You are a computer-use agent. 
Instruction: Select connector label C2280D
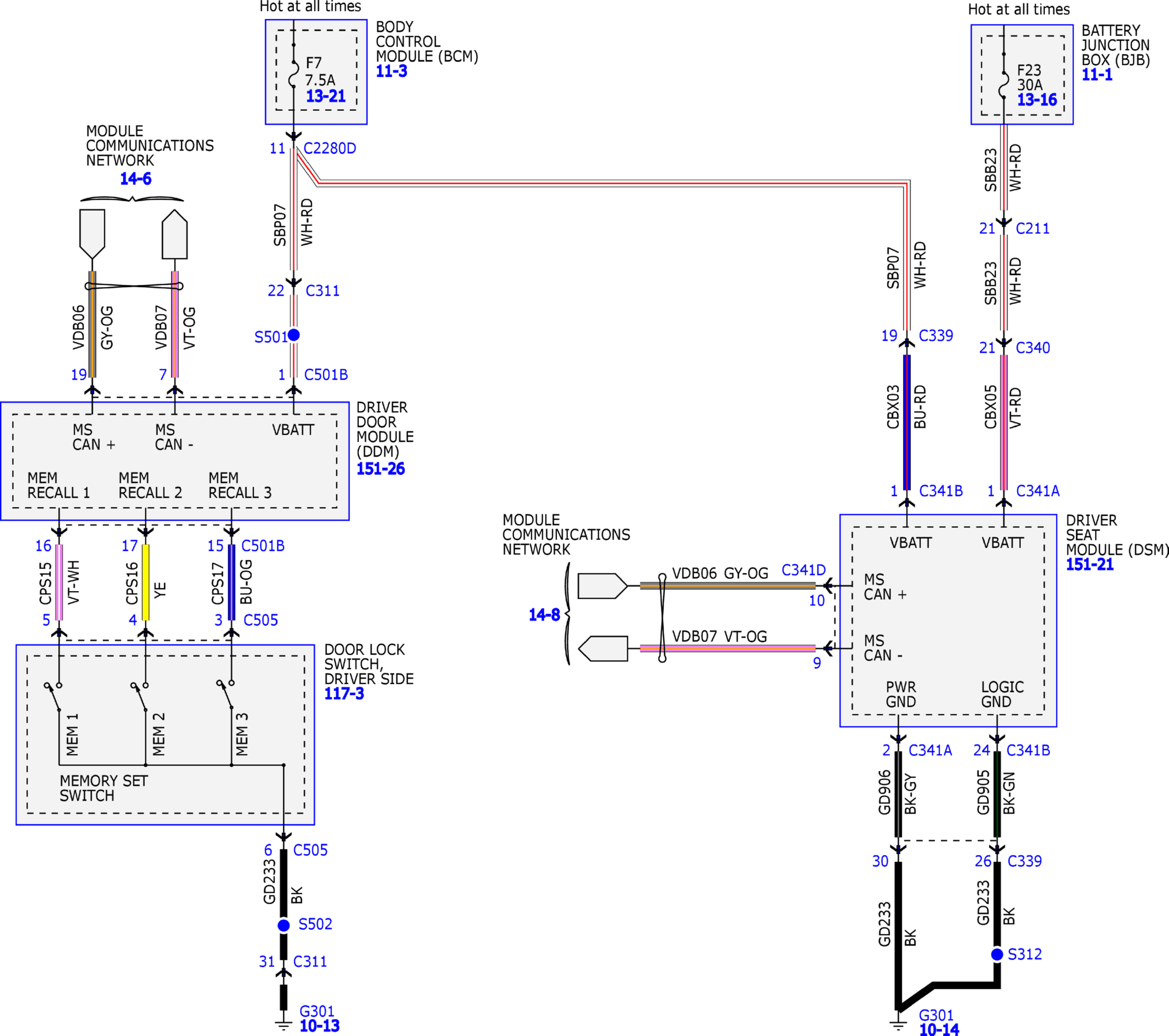tap(329, 149)
